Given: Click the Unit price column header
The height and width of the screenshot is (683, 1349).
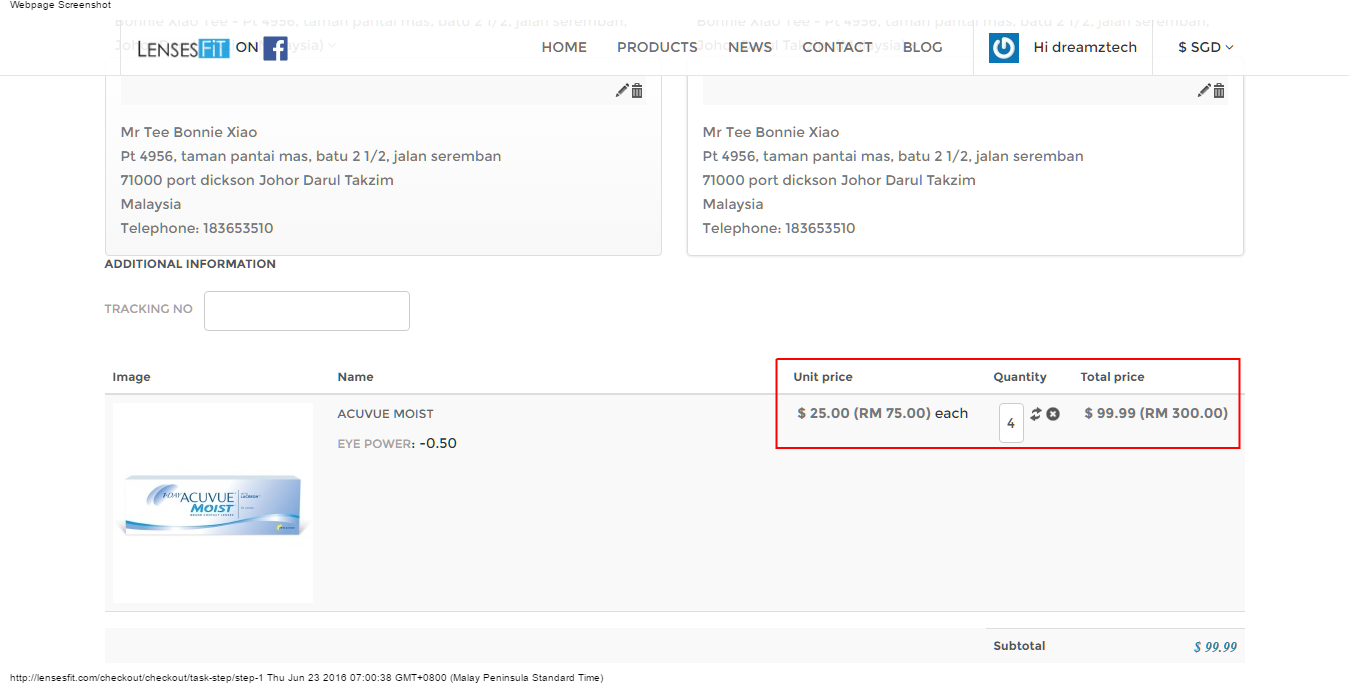Looking at the screenshot, I should point(823,377).
